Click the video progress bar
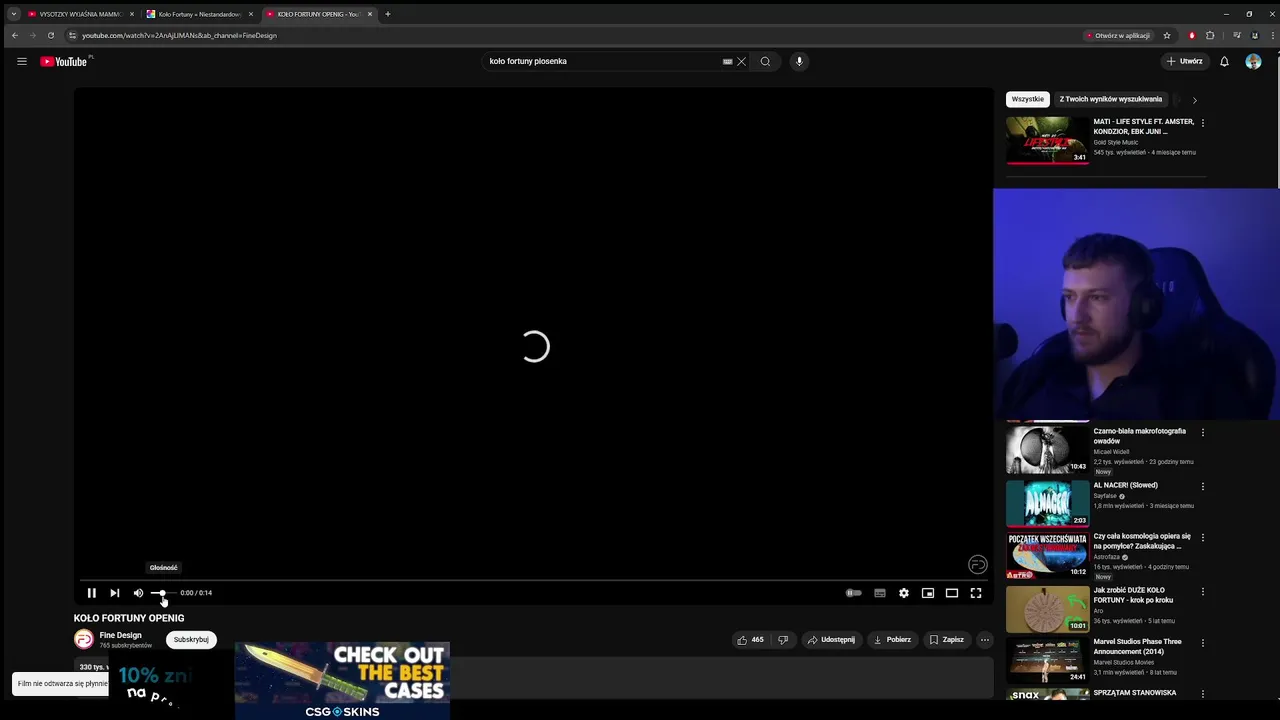1280x720 pixels. (x=534, y=580)
